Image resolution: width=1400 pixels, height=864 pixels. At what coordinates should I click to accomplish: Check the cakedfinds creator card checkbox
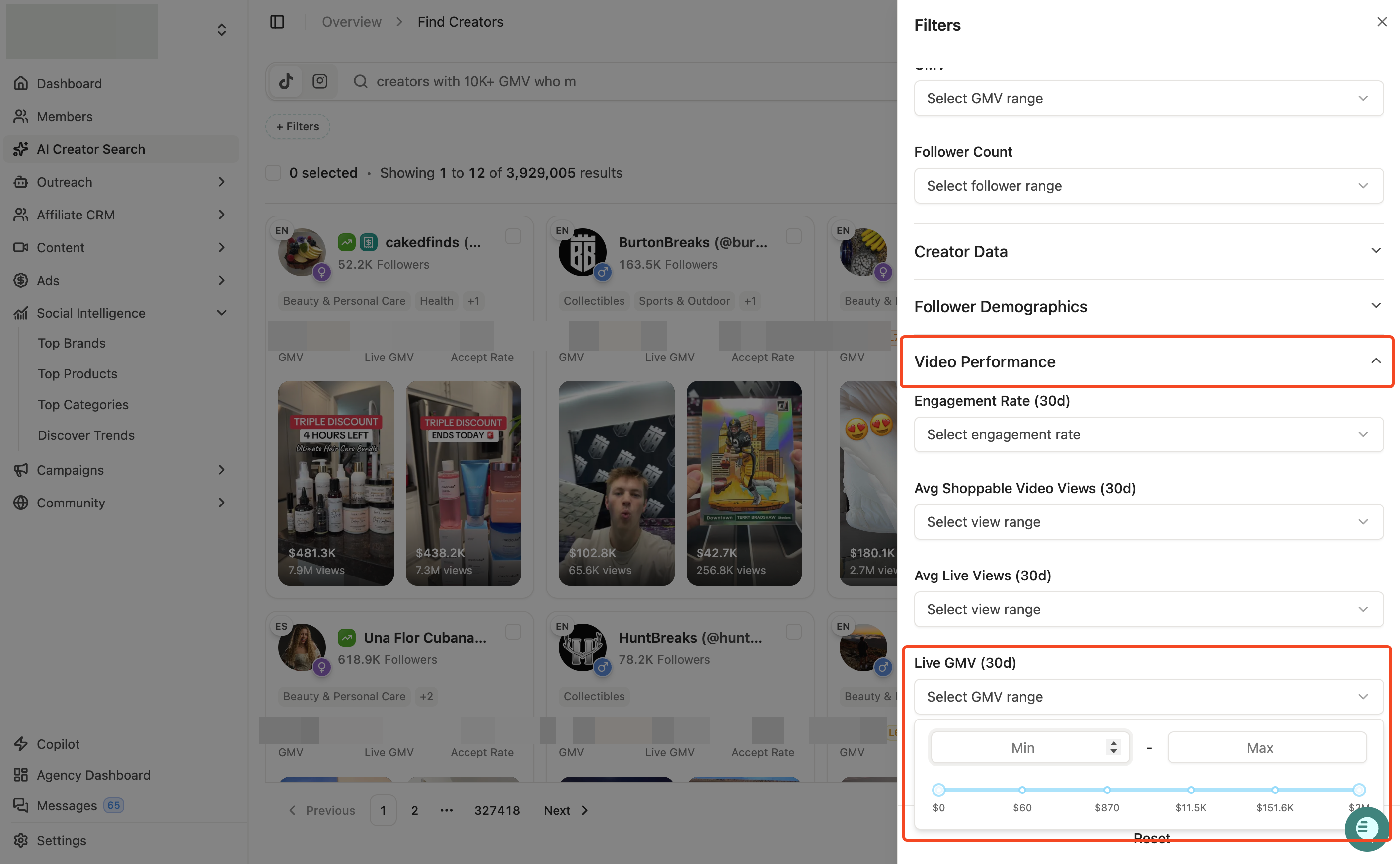pos(513,236)
